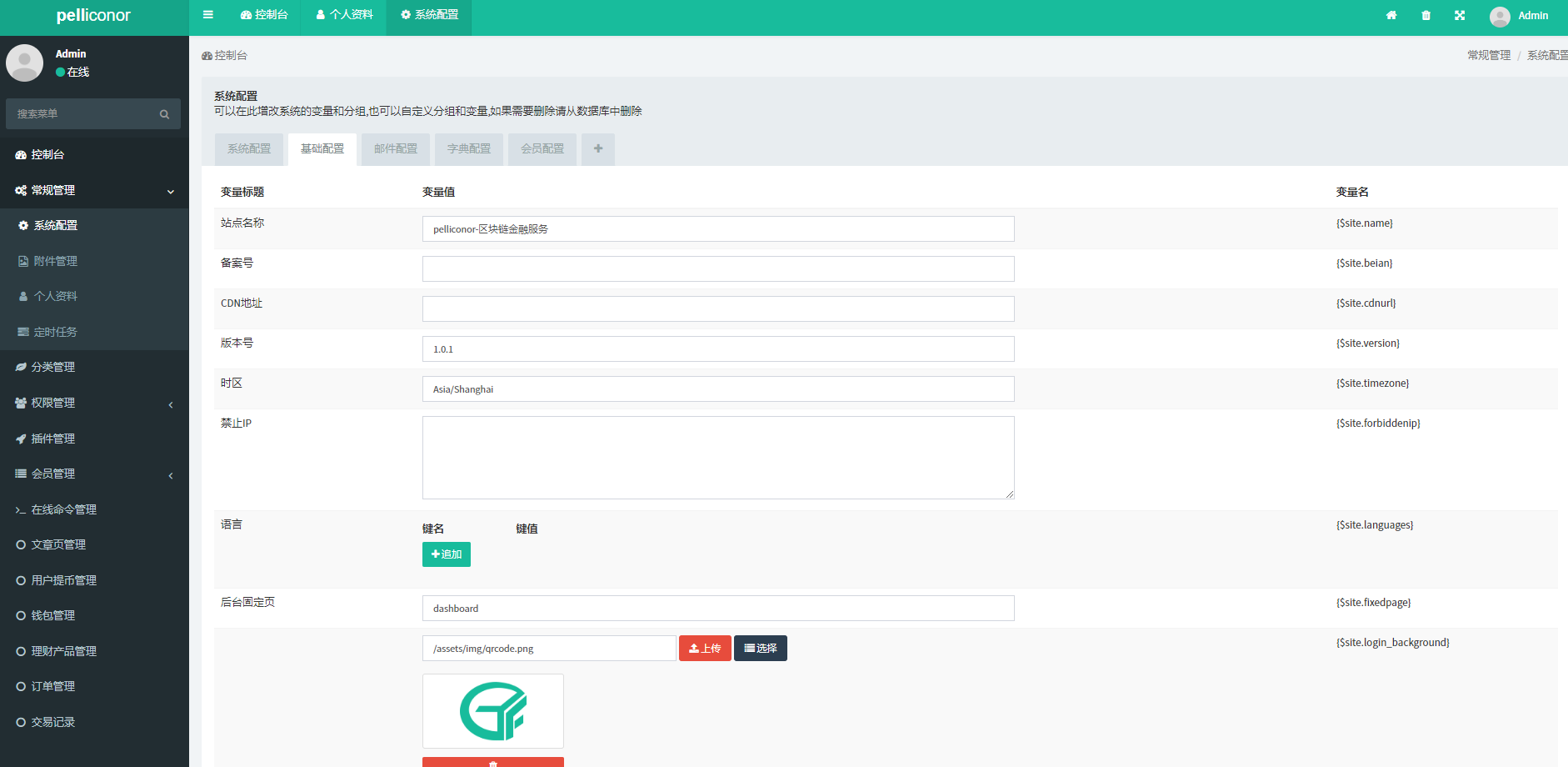Click the search magnifier icon in sidebar

(164, 114)
